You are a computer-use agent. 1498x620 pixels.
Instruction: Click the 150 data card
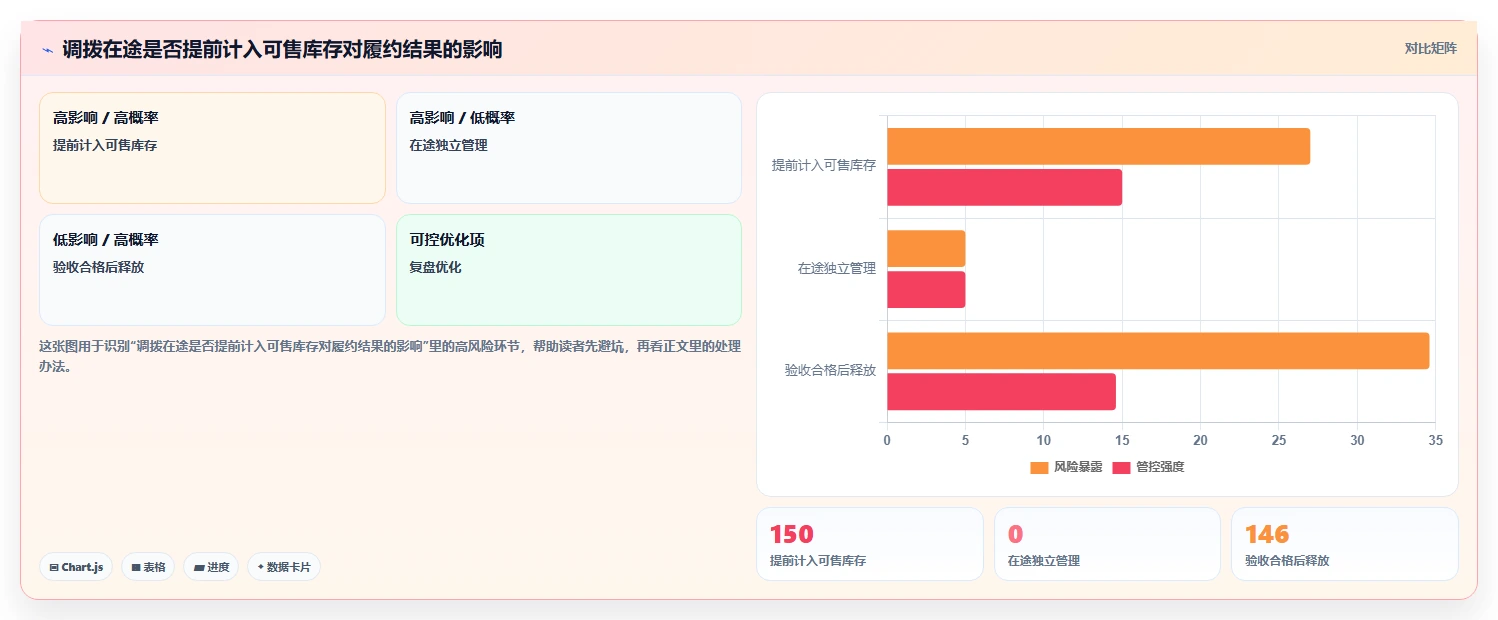(870, 544)
